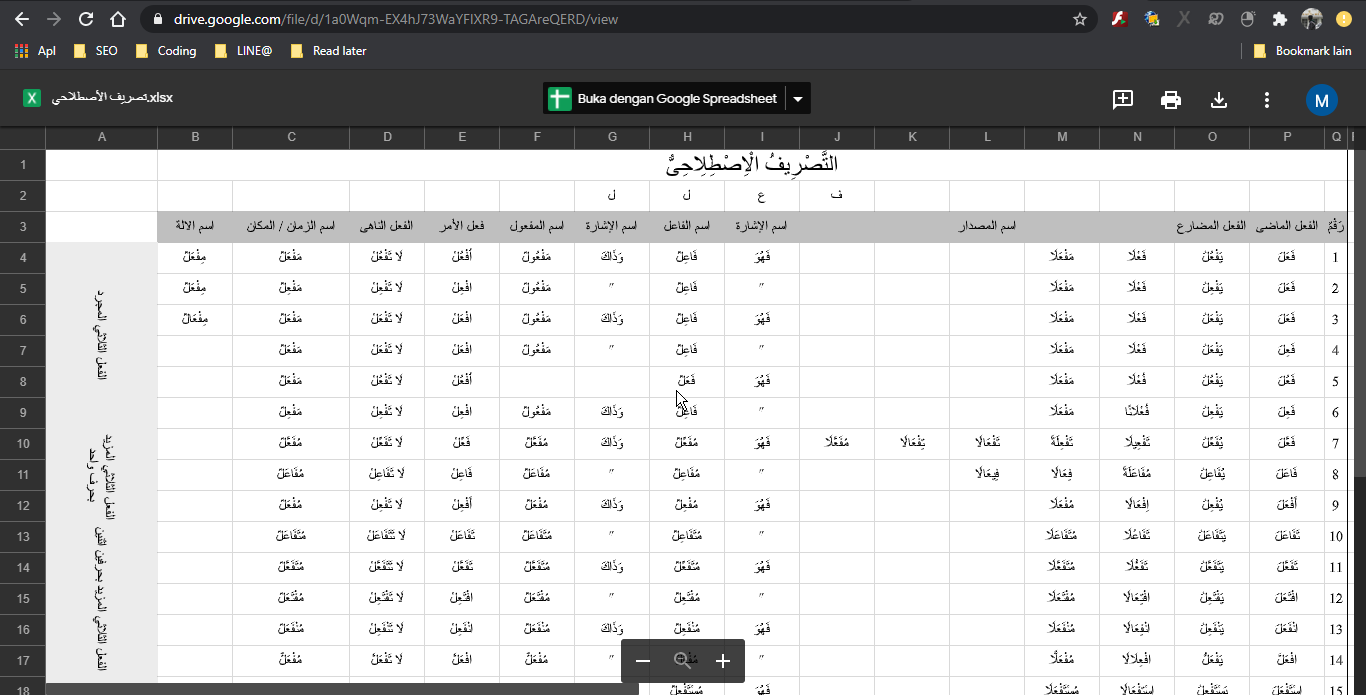This screenshot has width=1366, height=695.
Task: Click number 12 in column Q
Action: pyautogui.click(x=1335, y=598)
